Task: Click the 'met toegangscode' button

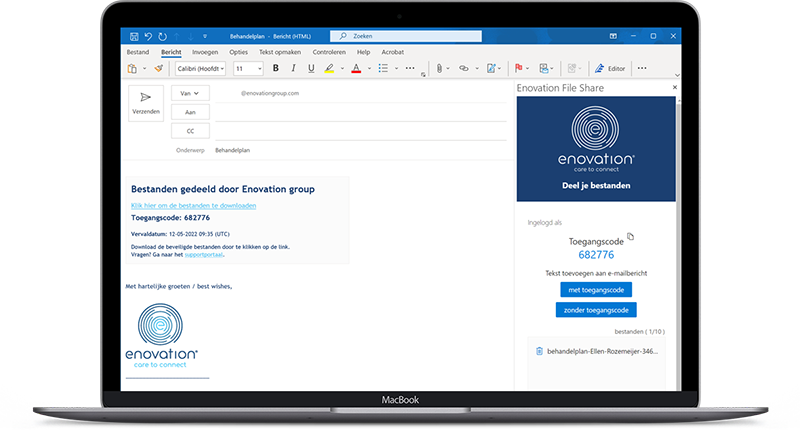Action: 595,289
